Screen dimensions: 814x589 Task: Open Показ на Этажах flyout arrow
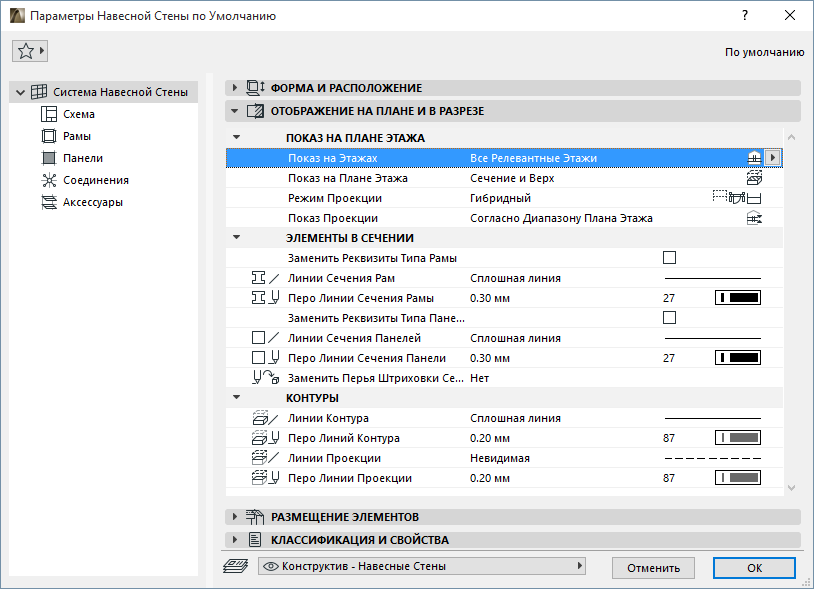point(773,158)
